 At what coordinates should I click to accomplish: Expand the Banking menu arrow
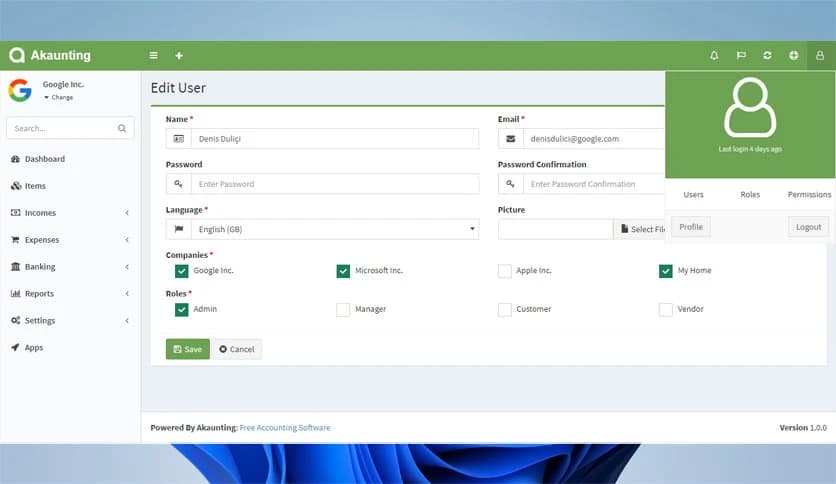click(127, 267)
